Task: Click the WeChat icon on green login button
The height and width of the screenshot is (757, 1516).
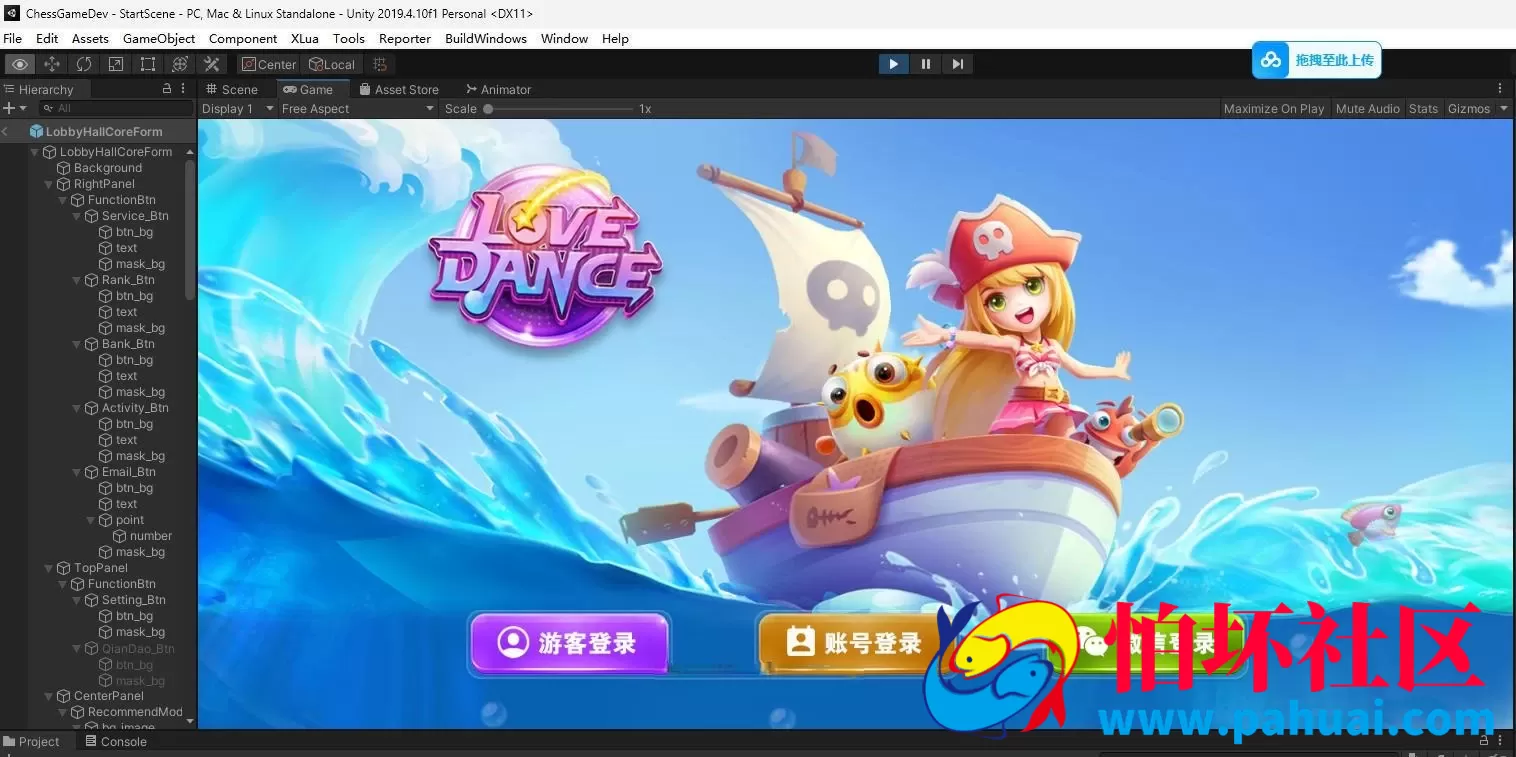Action: pos(1092,642)
